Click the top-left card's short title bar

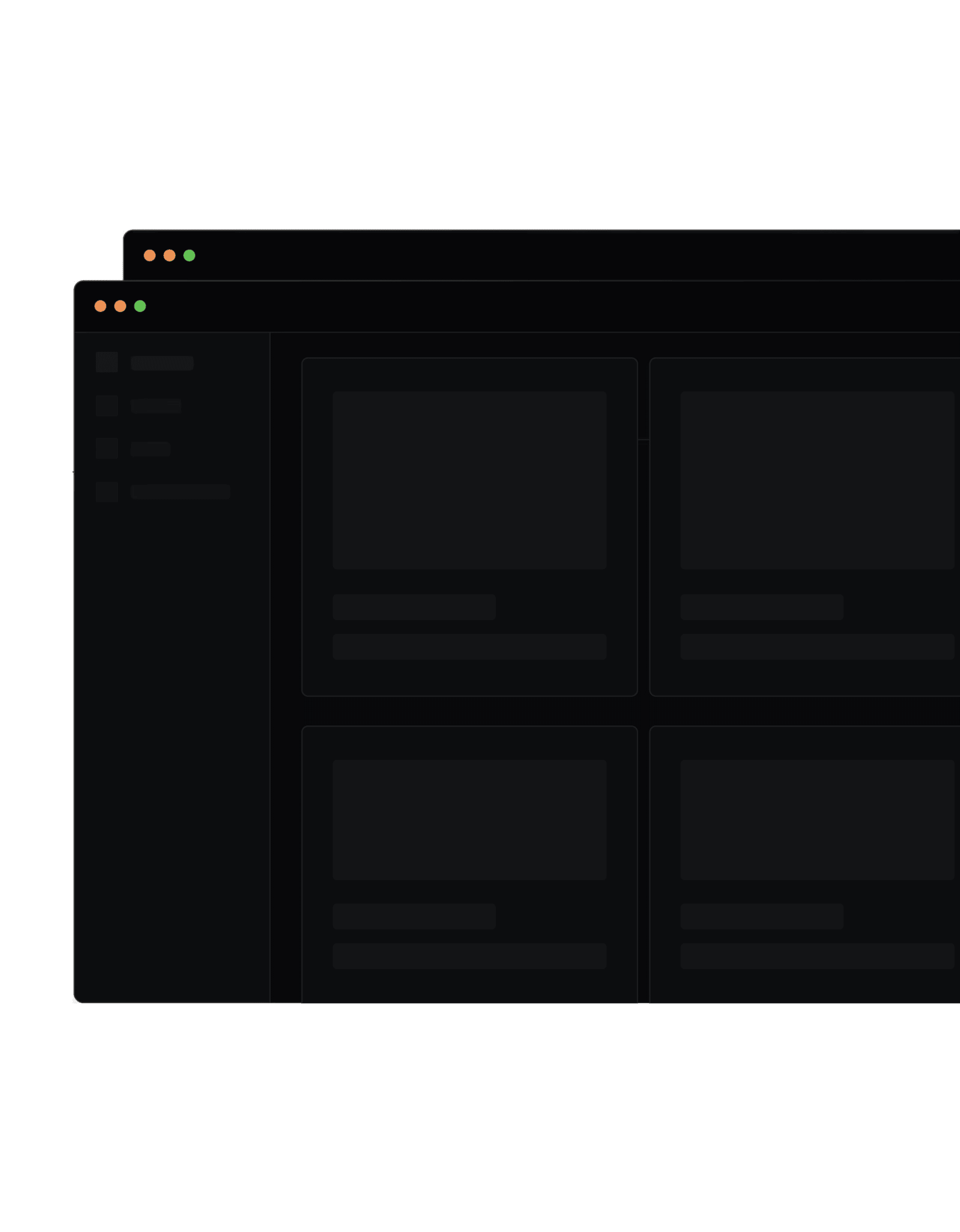pyautogui.click(x=413, y=607)
